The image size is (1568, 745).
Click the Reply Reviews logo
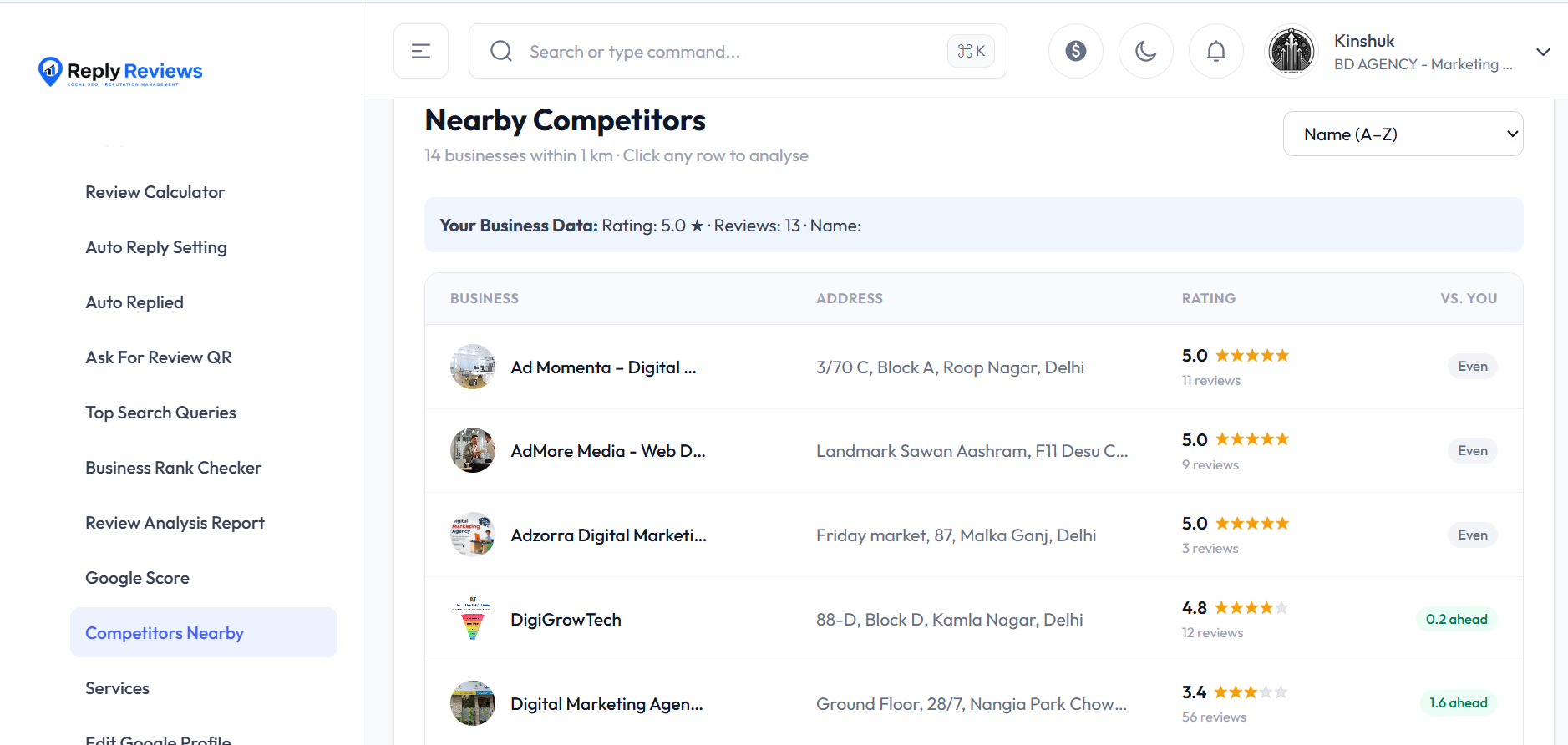[120, 72]
